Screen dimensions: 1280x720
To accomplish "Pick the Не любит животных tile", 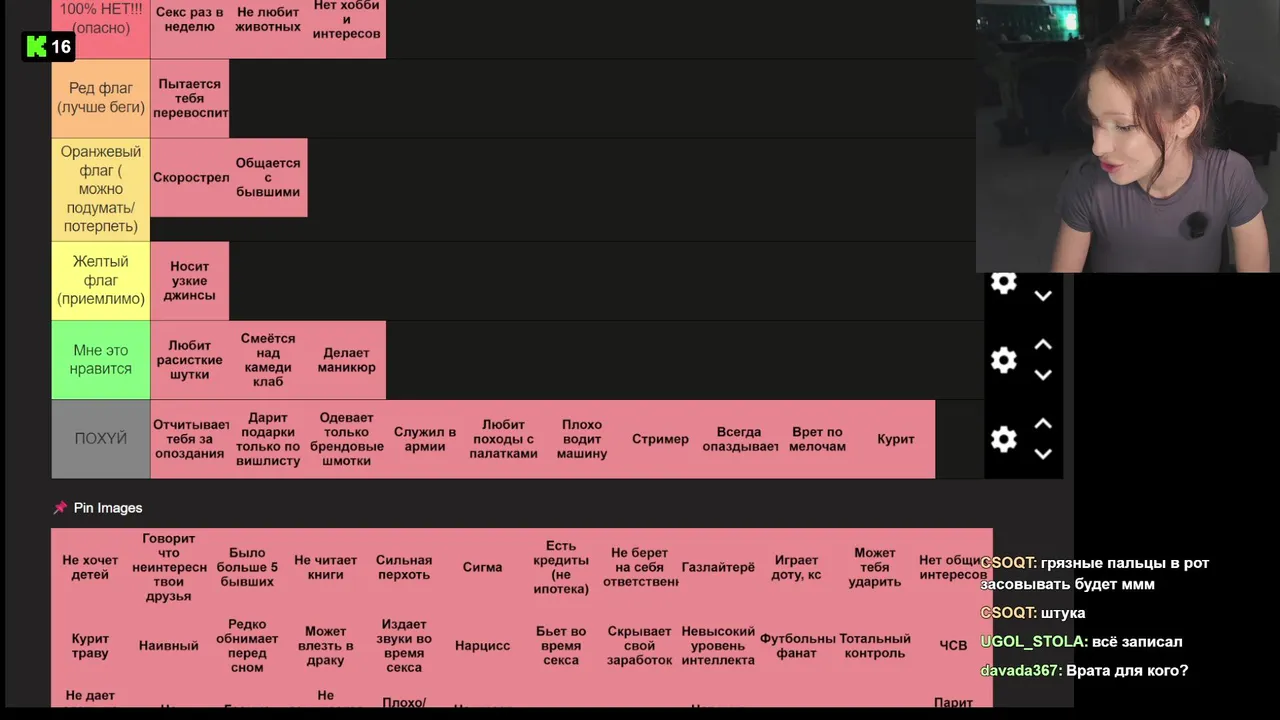I will pyautogui.click(x=268, y=29).
